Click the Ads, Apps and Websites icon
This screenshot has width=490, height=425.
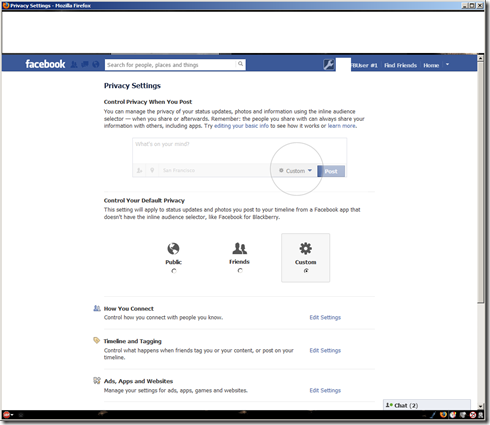pos(97,380)
